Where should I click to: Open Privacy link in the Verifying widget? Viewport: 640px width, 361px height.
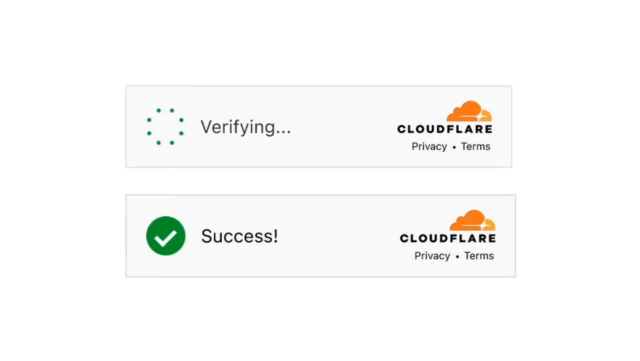(x=429, y=147)
